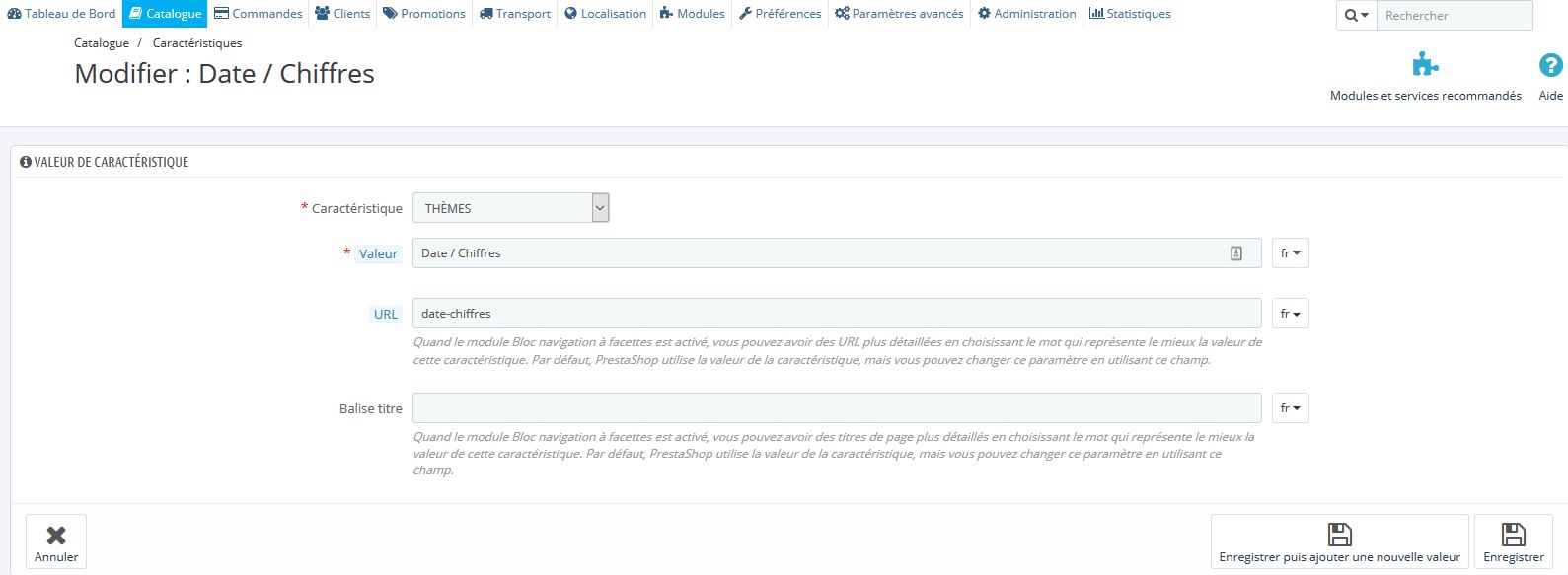The image size is (1568, 575).
Task: Click the URL field label
Action: [x=385, y=315]
